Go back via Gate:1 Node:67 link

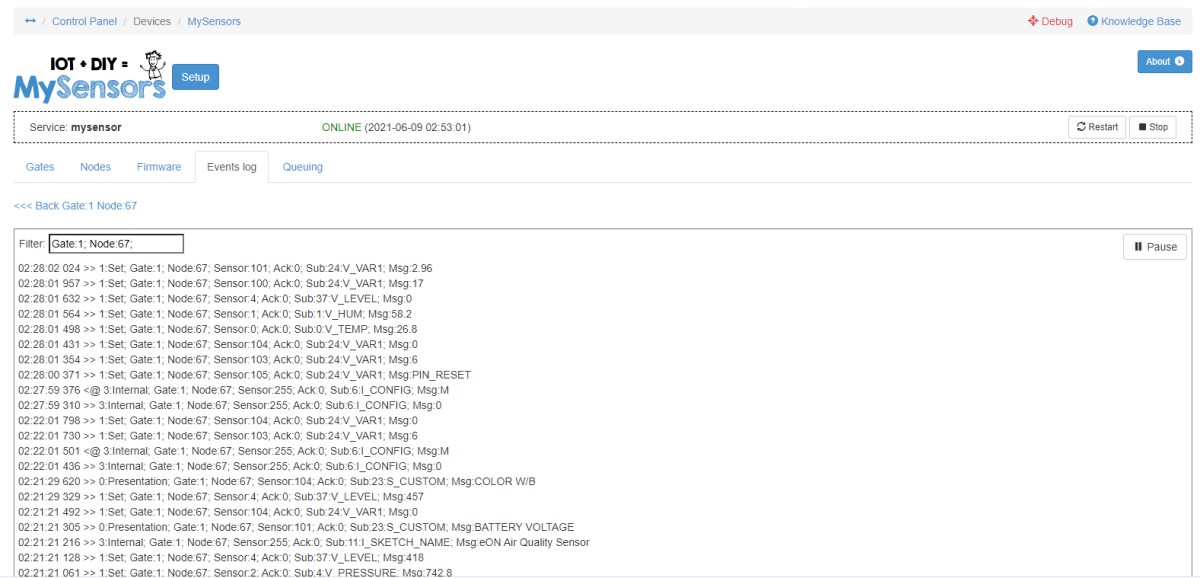(75, 206)
